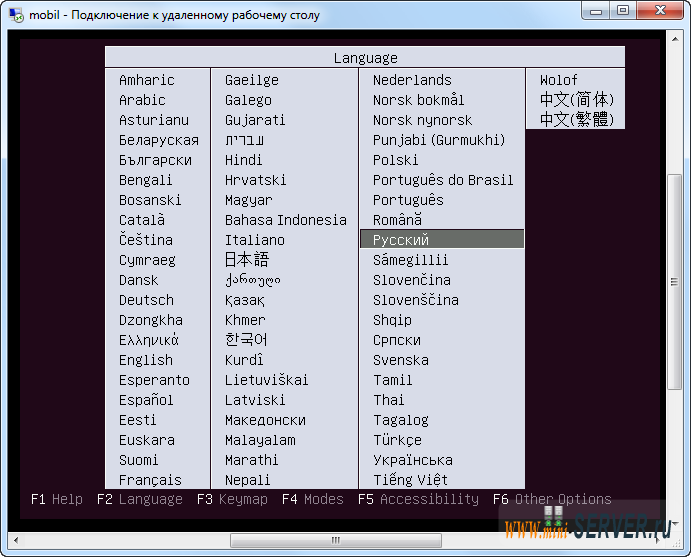Open F1 Help option

pyautogui.click(x=57, y=499)
